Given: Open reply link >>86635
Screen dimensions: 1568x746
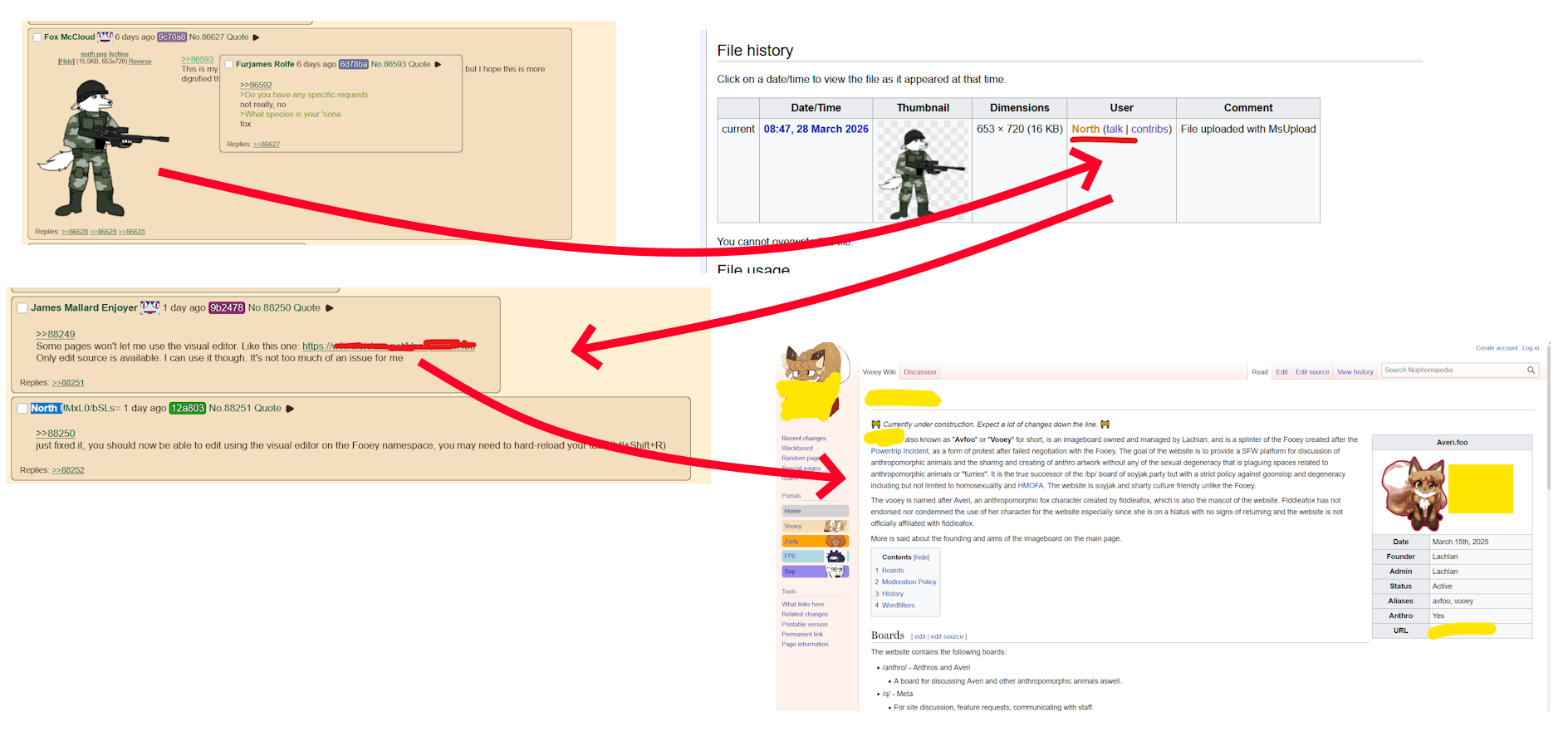Looking at the screenshot, I should click(x=132, y=232).
